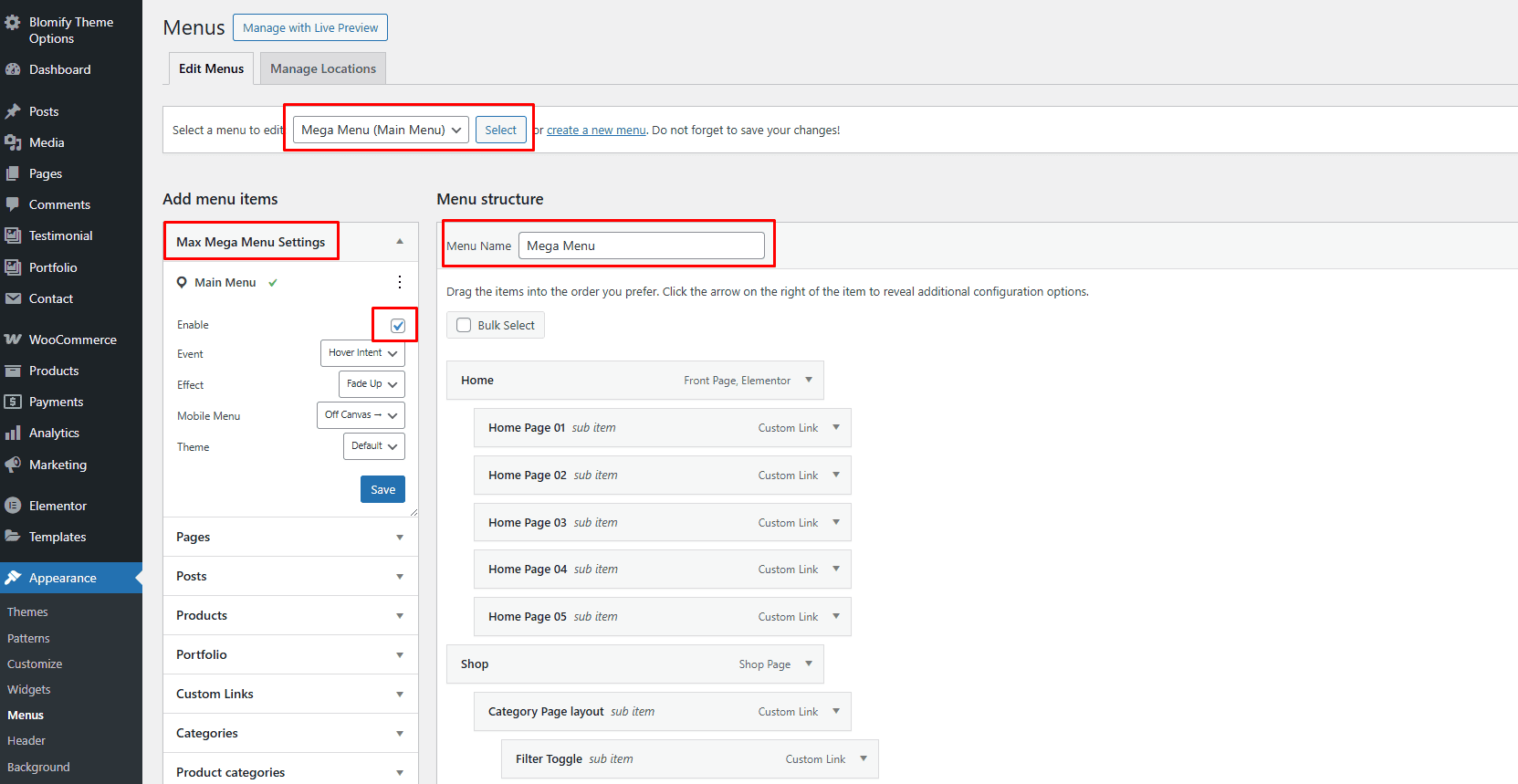
Task: Open the Mobile Menu Off Canvas dropdown
Action: [361, 415]
